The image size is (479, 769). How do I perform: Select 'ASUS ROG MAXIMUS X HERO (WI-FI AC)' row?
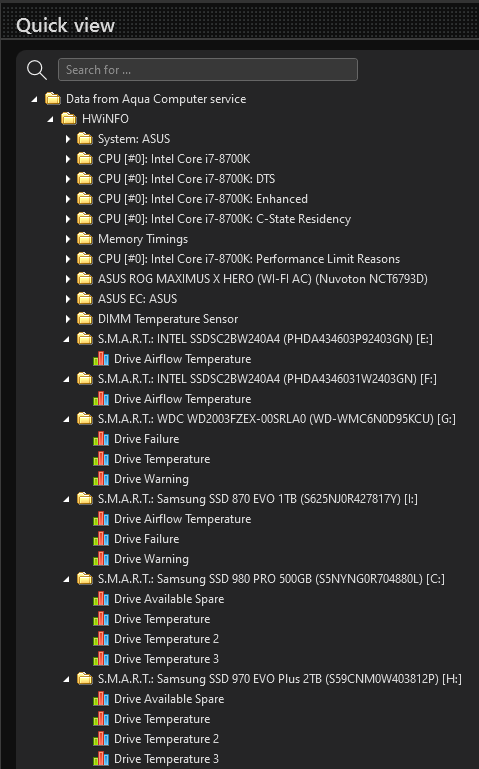pyautogui.click(x=263, y=279)
